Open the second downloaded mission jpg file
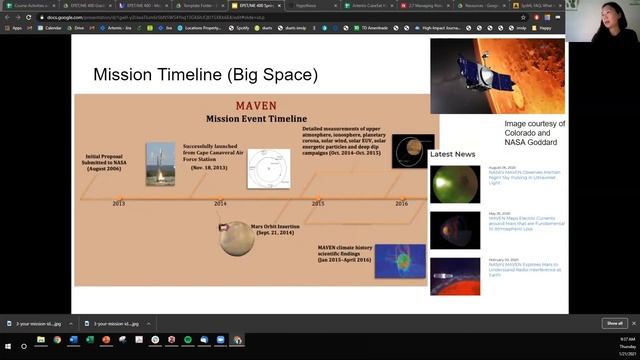 click(x=112, y=324)
